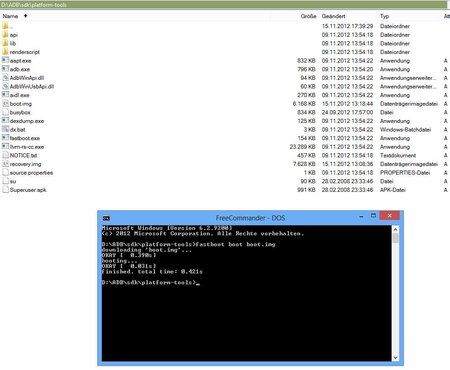
Task: Click the 15.11.2012 17:39:29 date entry
Action: (x=347, y=26)
